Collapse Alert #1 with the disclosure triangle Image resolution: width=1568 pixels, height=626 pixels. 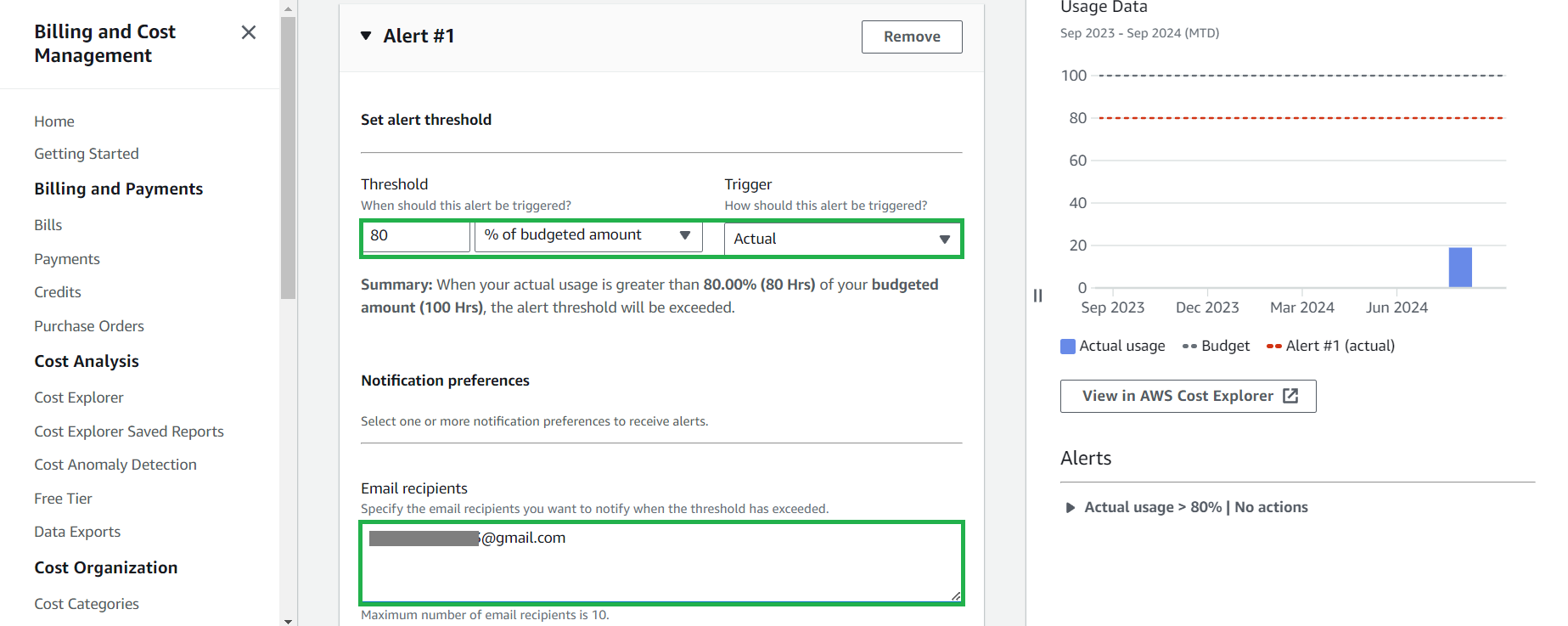[366, 36]
